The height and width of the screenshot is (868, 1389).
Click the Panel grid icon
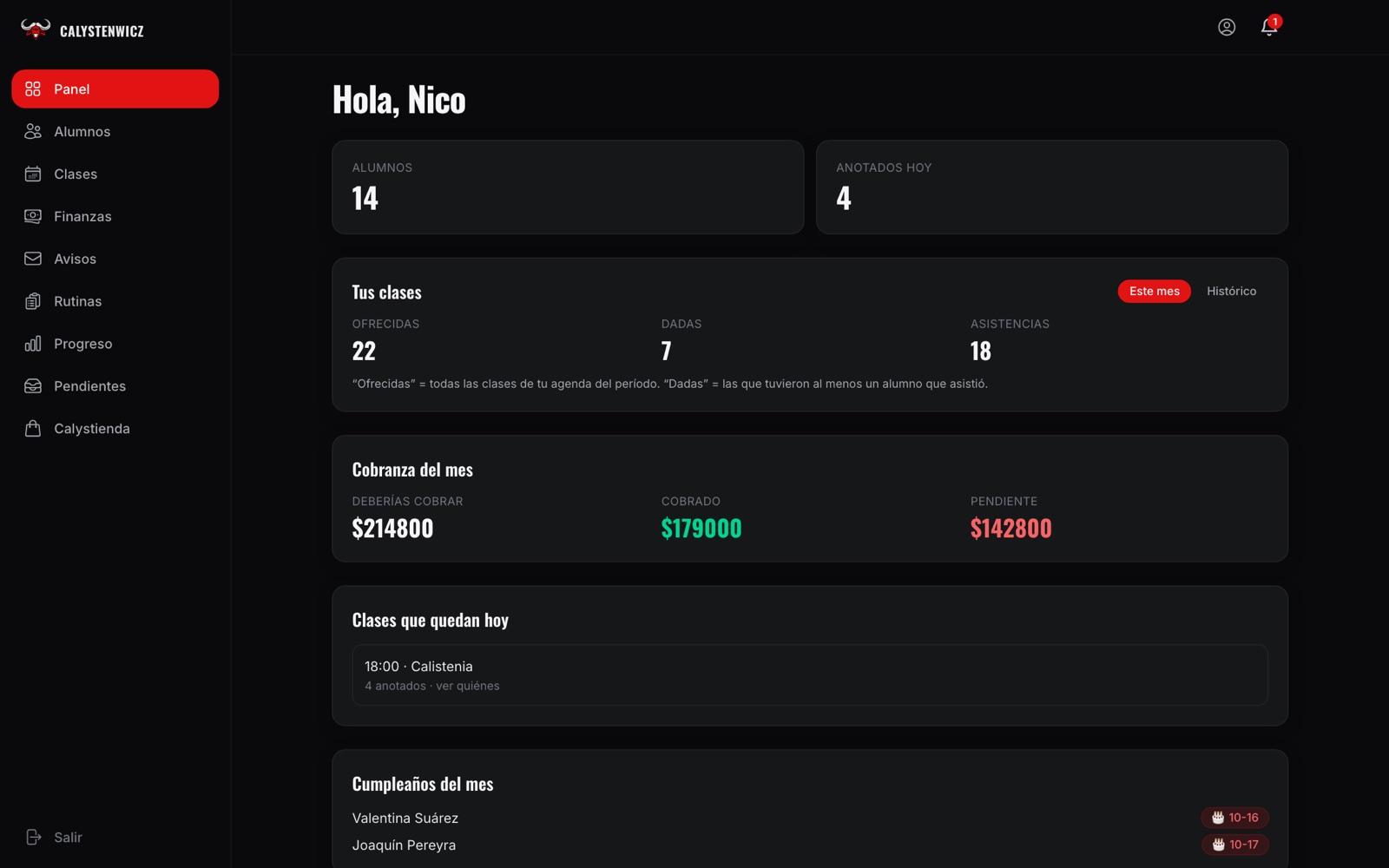point(33,89)
